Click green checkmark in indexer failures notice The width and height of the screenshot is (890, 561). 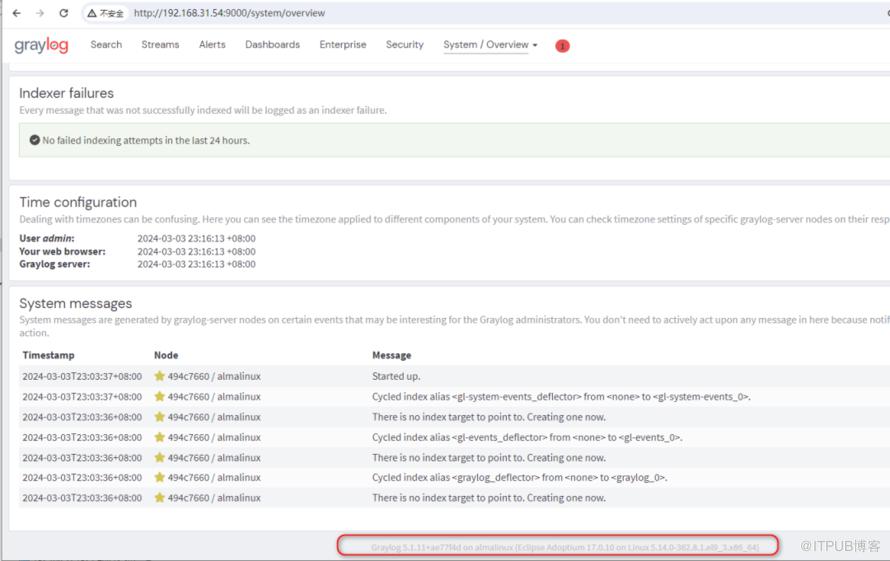click(x=34, y=141)
